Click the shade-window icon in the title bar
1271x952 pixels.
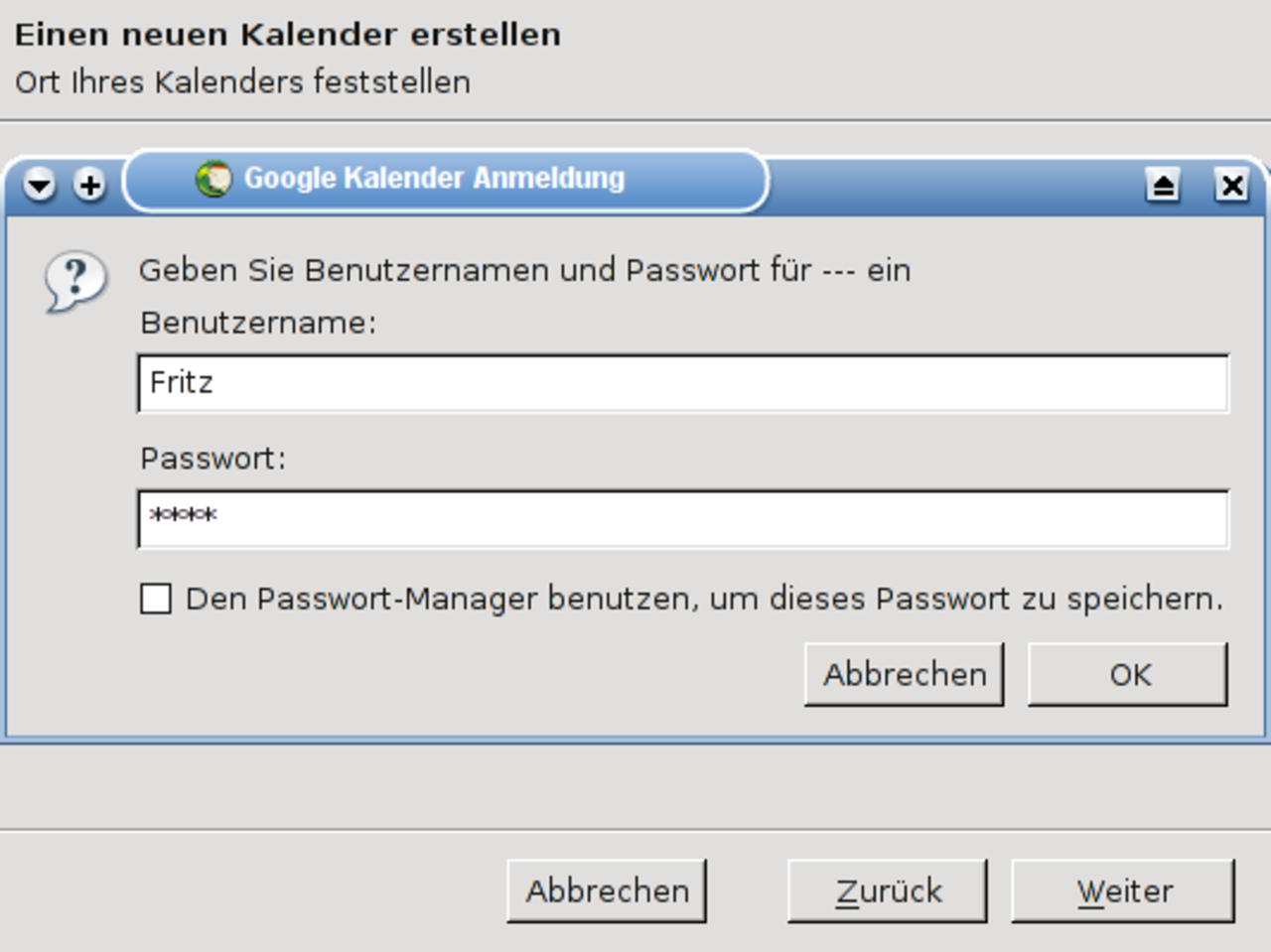coord(1163,185)
